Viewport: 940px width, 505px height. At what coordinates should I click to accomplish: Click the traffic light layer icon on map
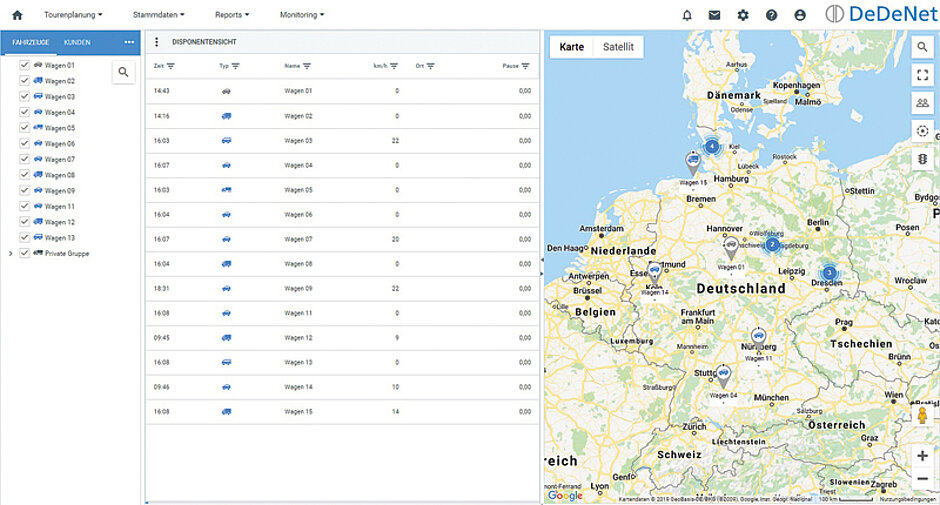pyautogui.click(x=922, y=159)
